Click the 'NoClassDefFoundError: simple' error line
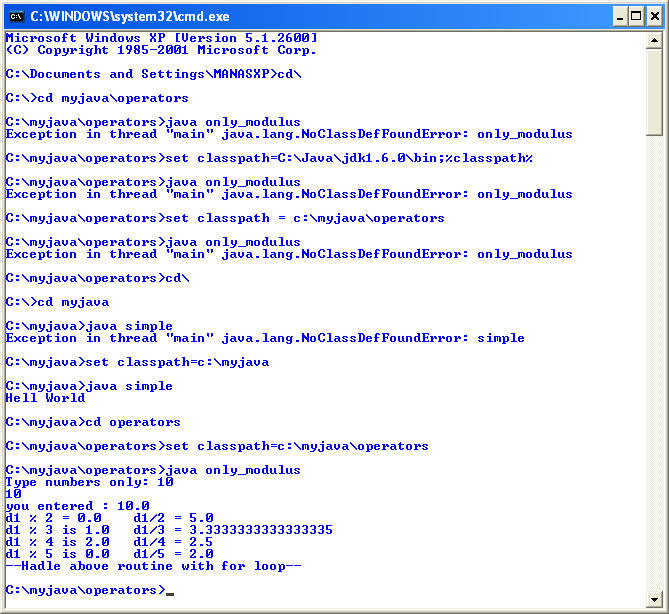The height and width of the screenshot is (614, 669). pos(265,338)
